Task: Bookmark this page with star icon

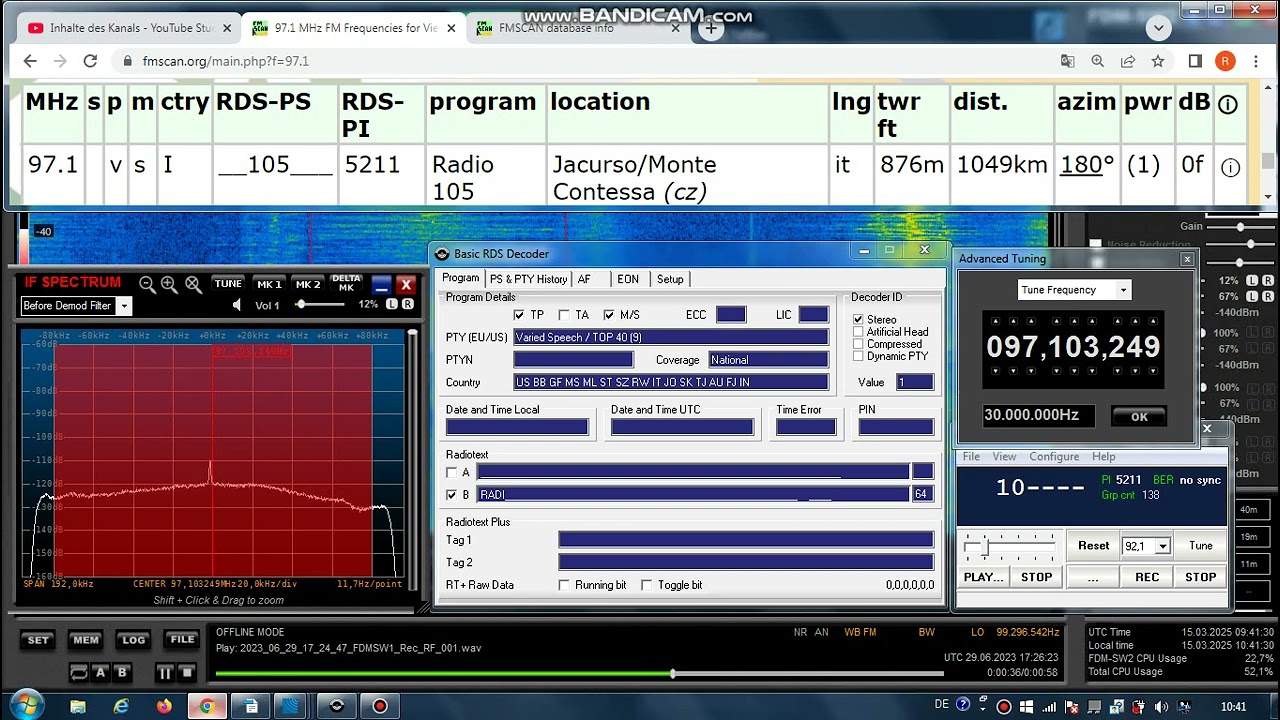Action: [1157, 61]
